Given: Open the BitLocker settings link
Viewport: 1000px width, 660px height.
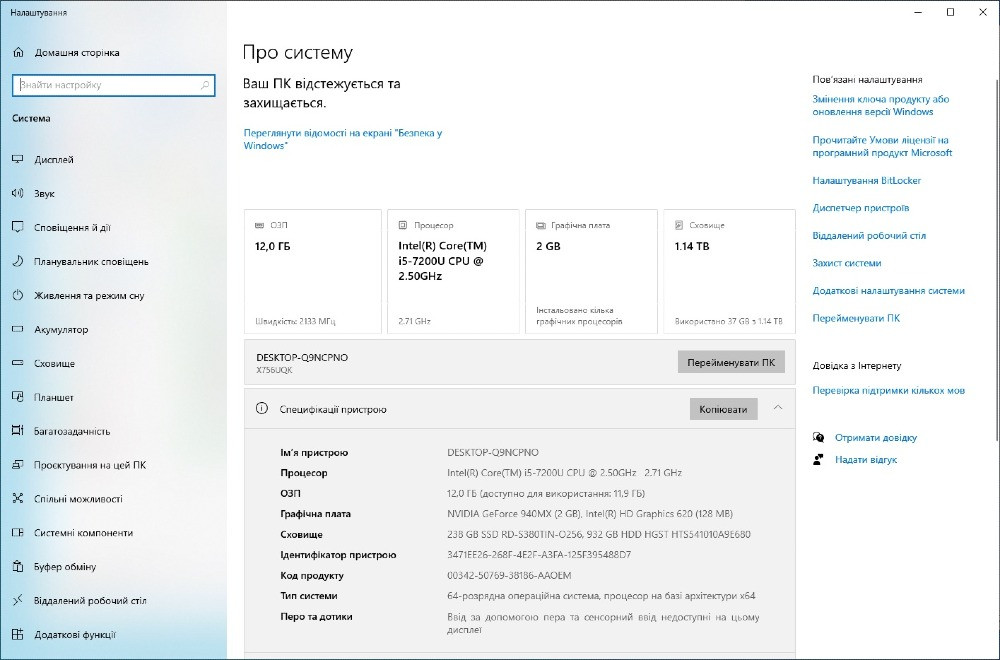Looking at the screenshot, I should [866, 180].
